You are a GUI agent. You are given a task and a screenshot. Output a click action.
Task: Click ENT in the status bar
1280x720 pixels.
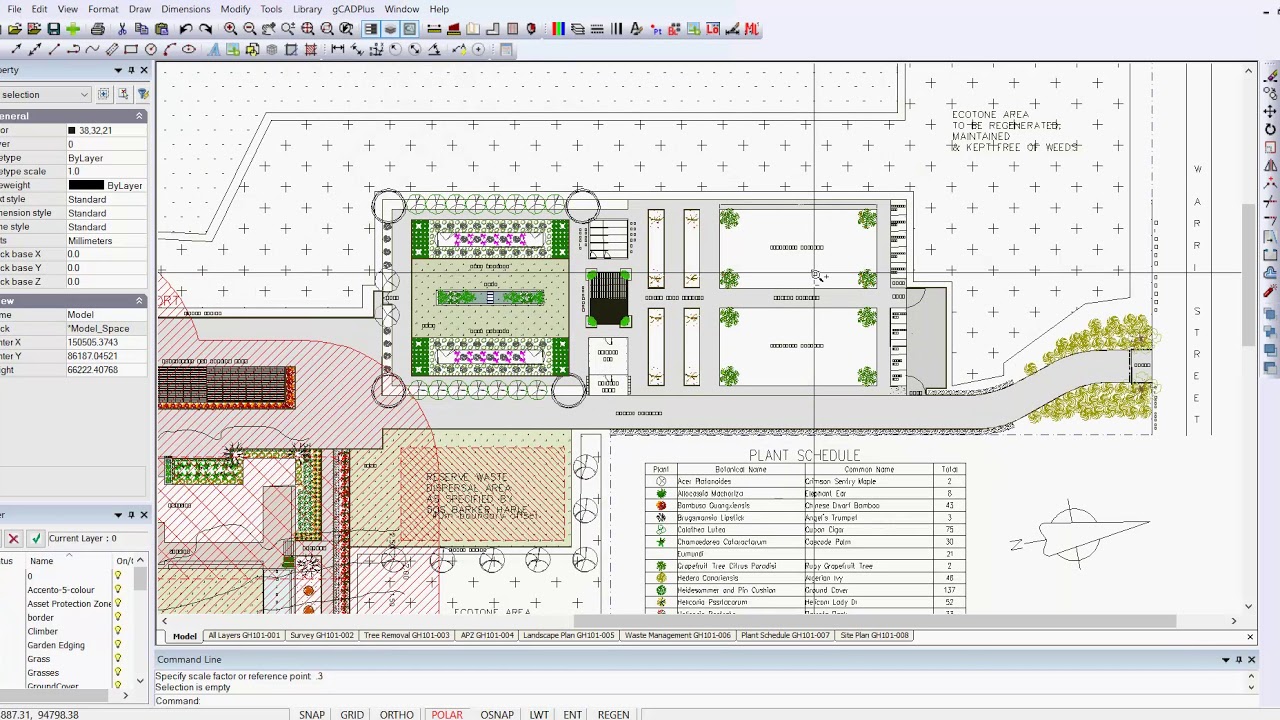[x=572, y=714]
